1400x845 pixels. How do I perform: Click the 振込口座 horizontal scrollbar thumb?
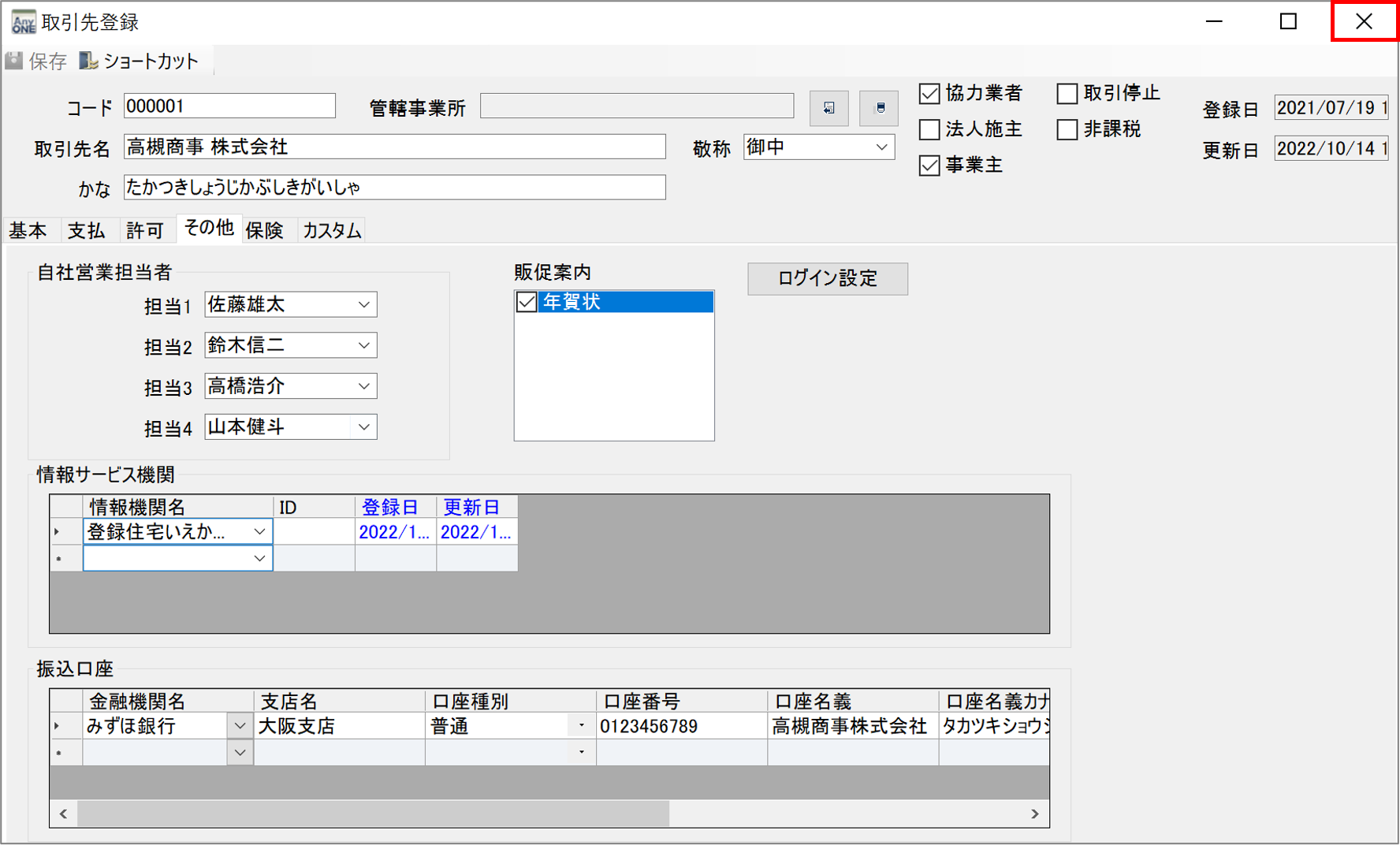(373, 813)
